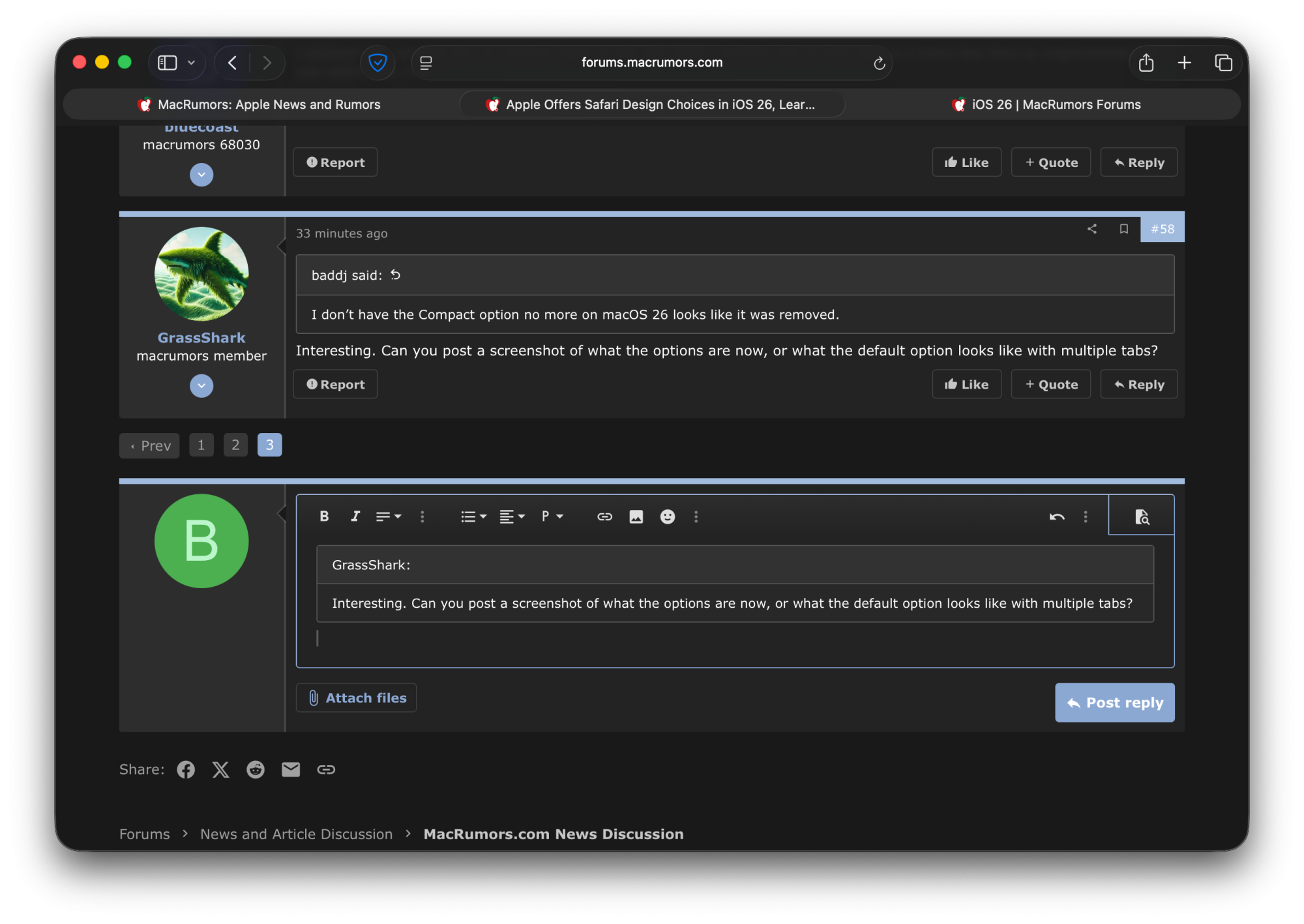Open the text alignment dropdown
The width and height of the screenshot is (1304, 924).
pyautogui.click(x=512, y=516)
